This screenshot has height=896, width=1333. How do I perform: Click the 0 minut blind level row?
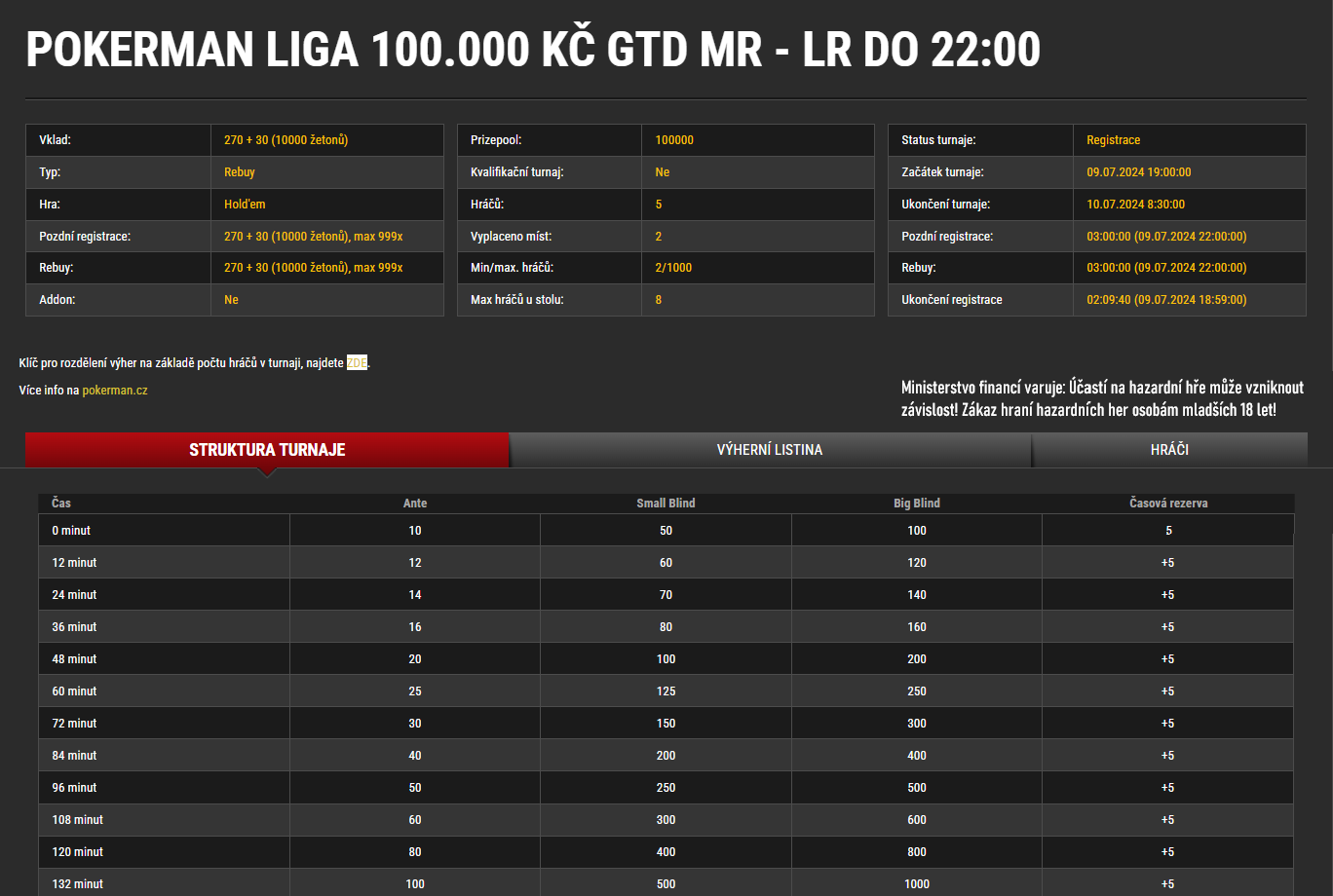(666, 530)
